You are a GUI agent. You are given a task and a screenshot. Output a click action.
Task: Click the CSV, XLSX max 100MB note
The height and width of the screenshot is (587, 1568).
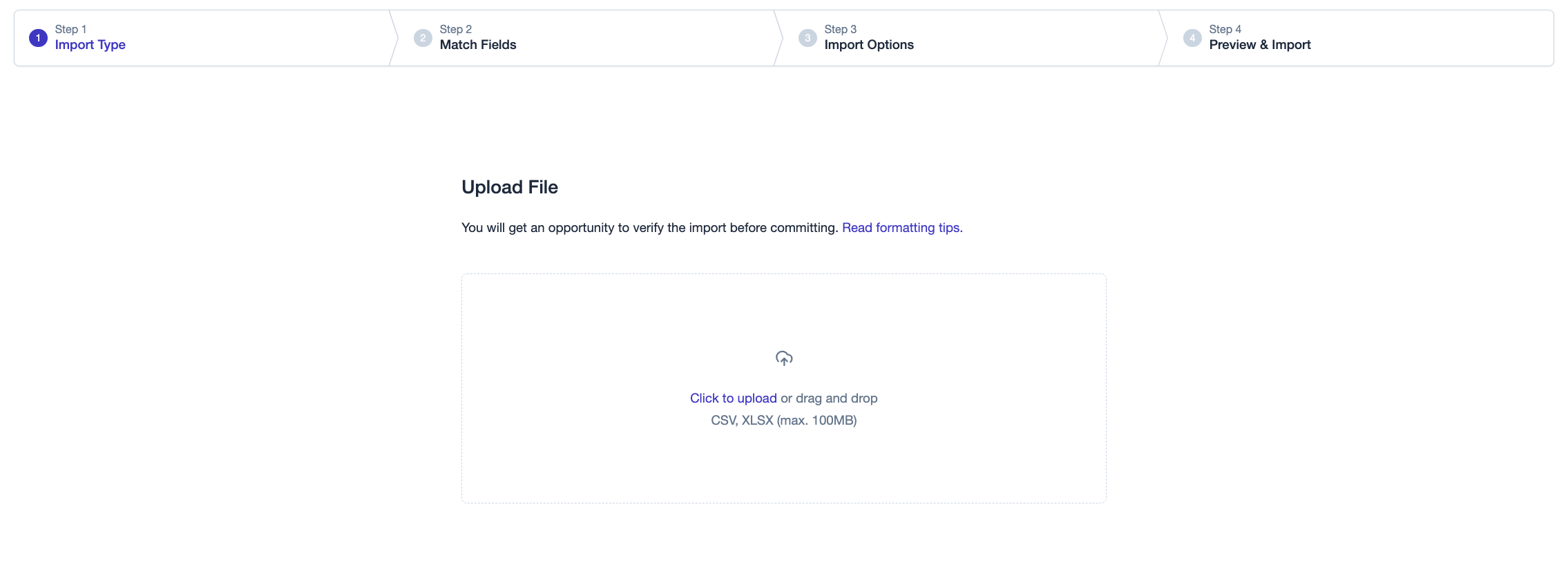pos(784,421)
